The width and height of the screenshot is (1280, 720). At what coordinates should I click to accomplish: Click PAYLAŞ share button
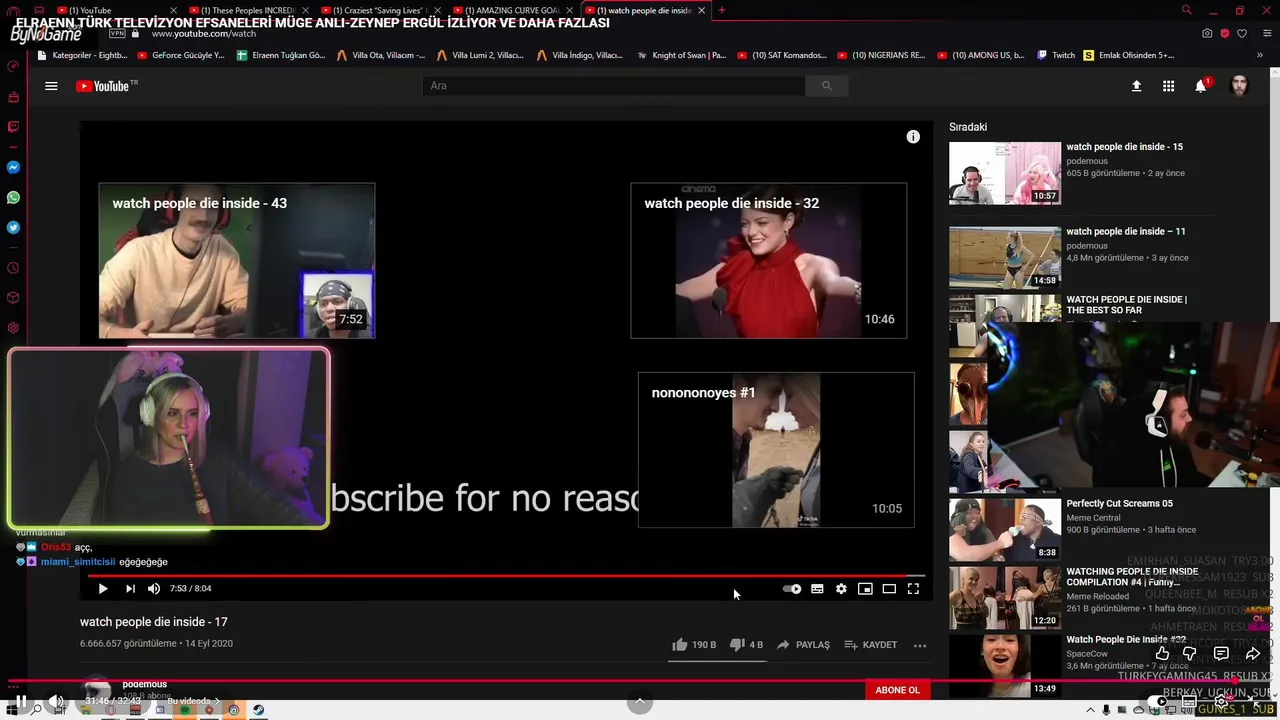803,645
